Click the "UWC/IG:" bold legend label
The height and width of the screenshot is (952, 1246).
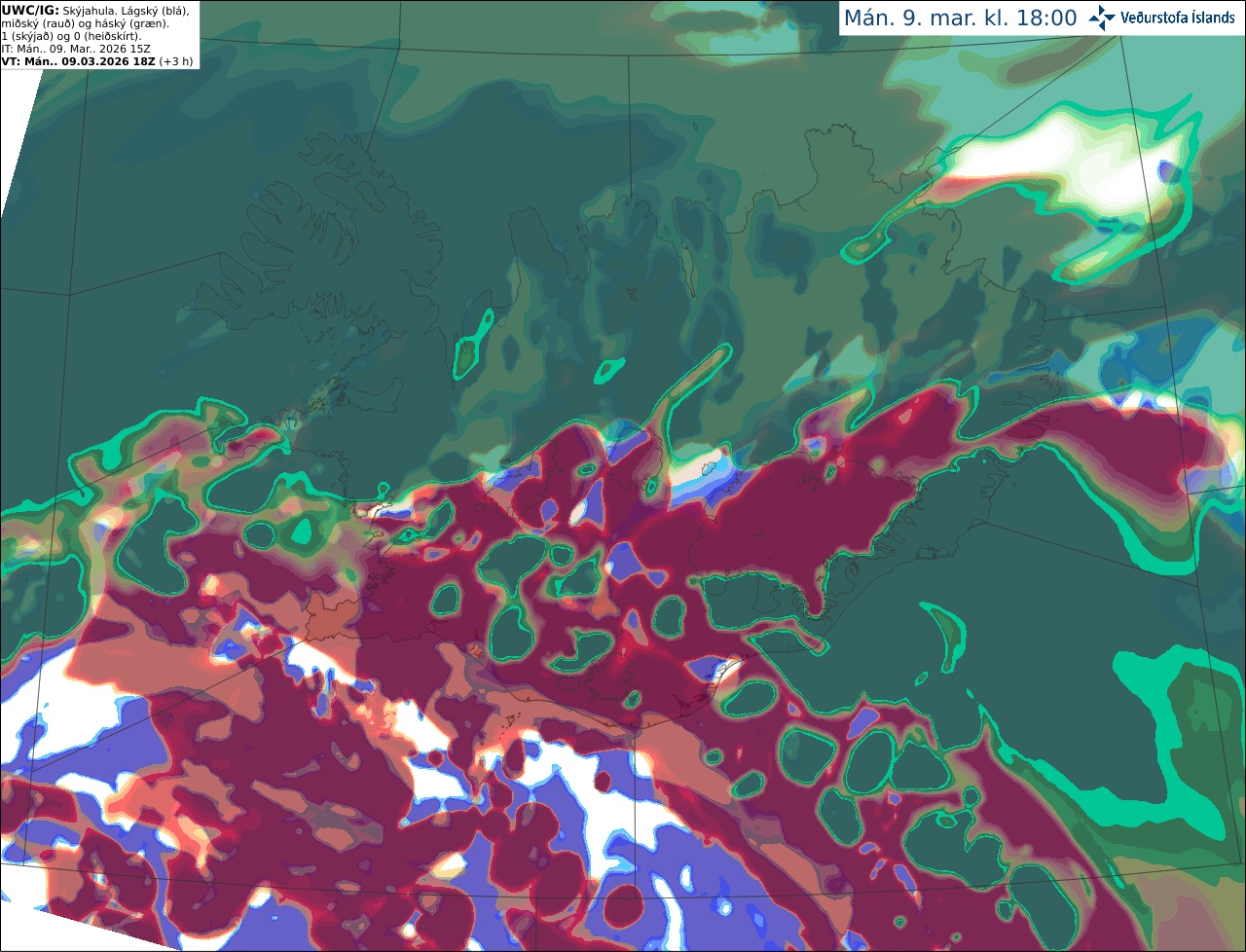click(30, 10)
